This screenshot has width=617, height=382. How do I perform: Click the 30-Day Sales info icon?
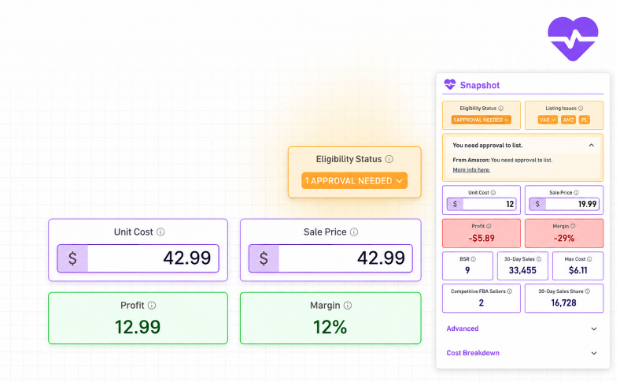(539, 259)
